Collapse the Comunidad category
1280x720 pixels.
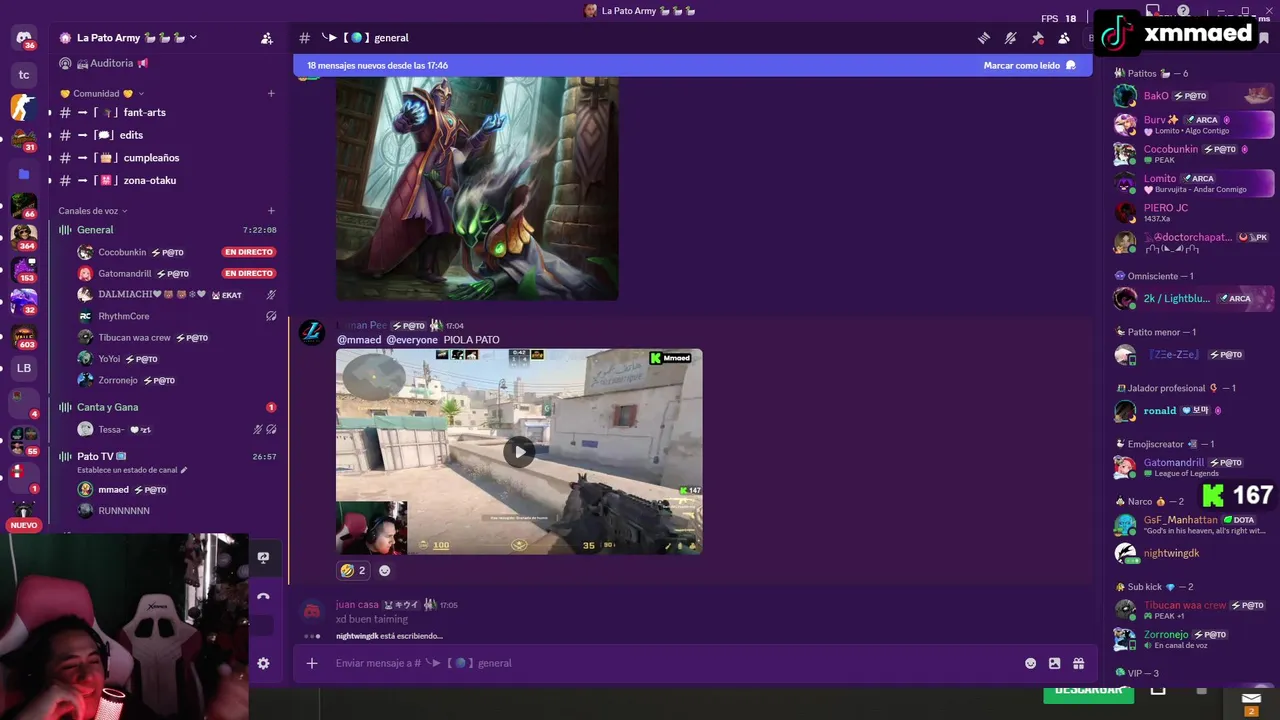(x=102, y=94)
